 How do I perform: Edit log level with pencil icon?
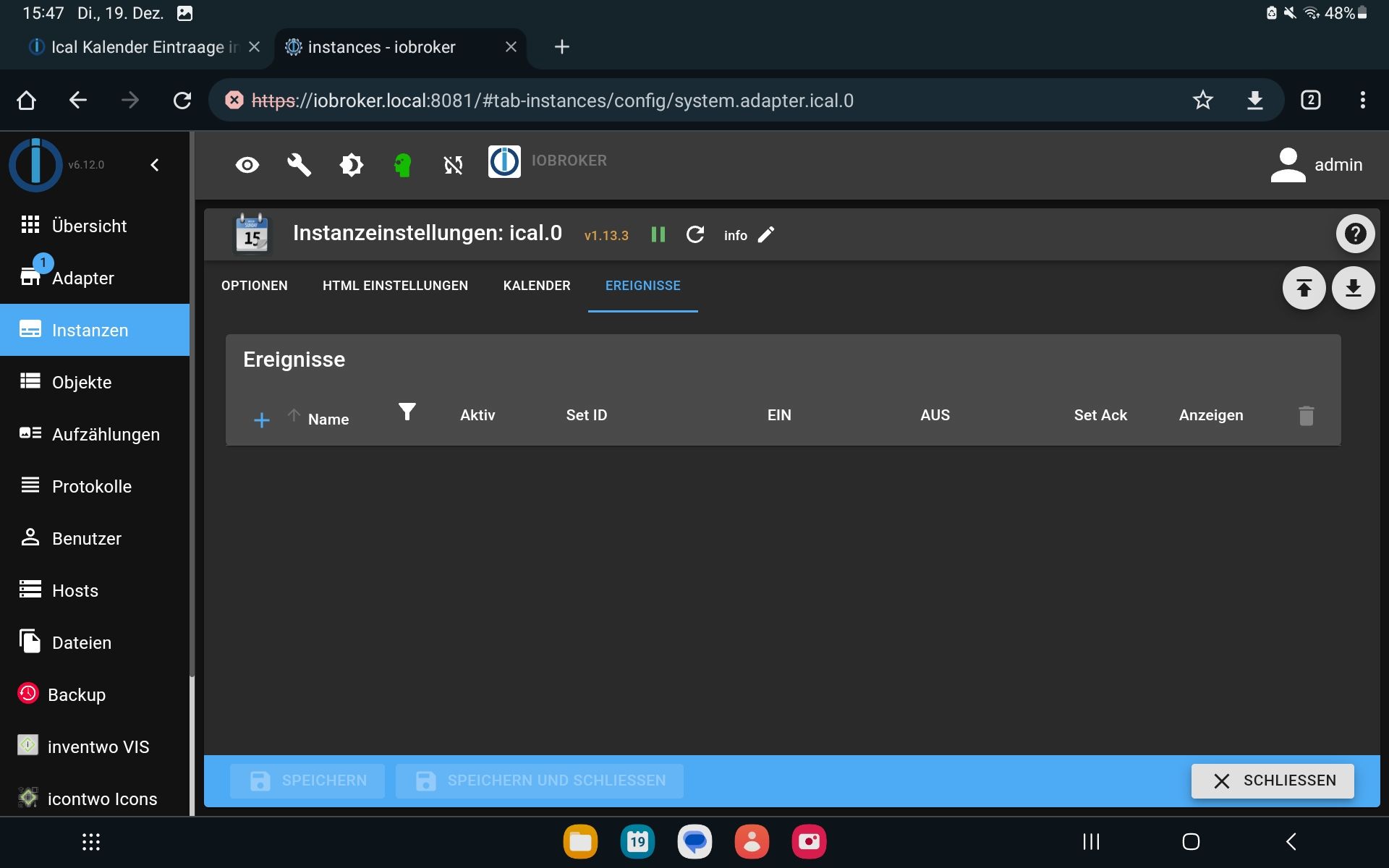pos(766,234)
